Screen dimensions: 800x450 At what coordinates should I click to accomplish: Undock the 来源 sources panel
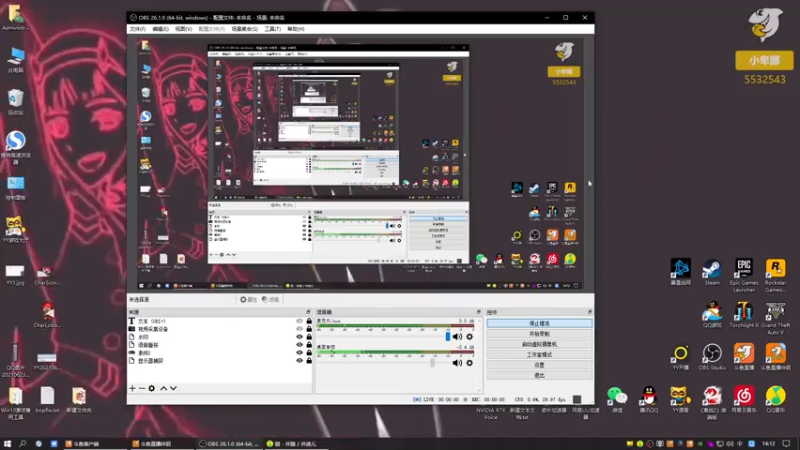tap(308, 312)
